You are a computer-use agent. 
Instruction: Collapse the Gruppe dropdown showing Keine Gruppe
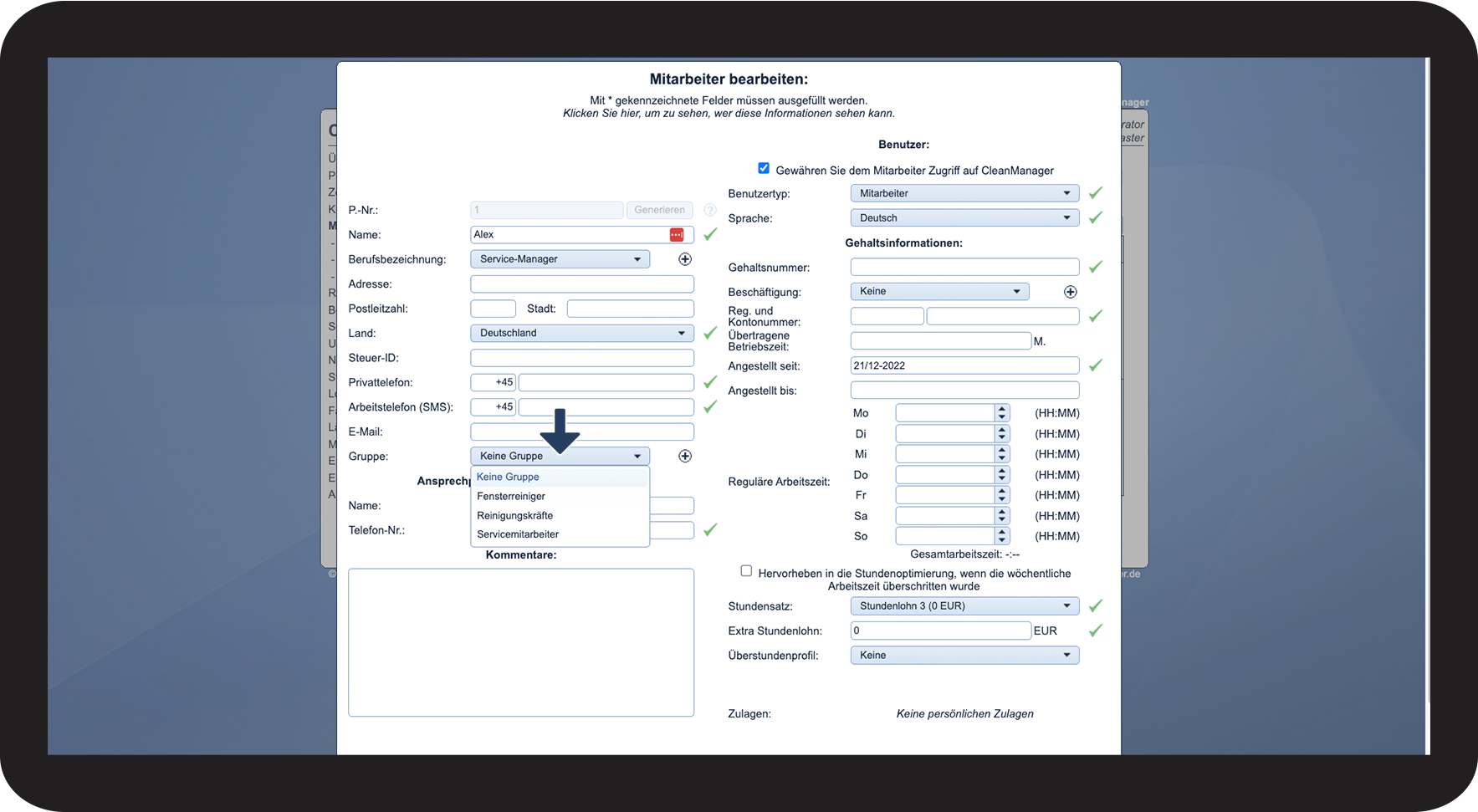[x=560, y=456]
